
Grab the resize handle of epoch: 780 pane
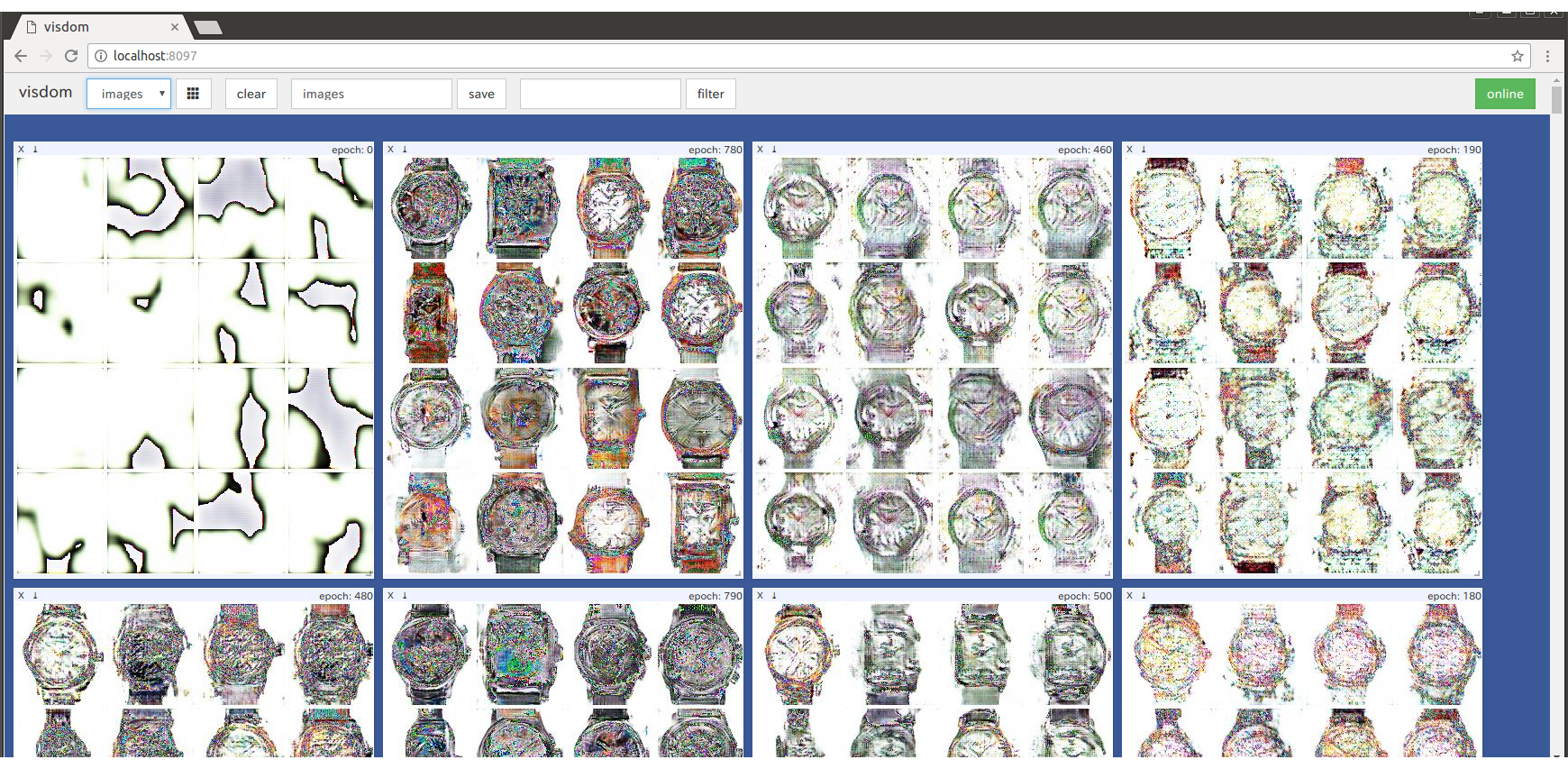pyautogui.click(x=738, y=573)
